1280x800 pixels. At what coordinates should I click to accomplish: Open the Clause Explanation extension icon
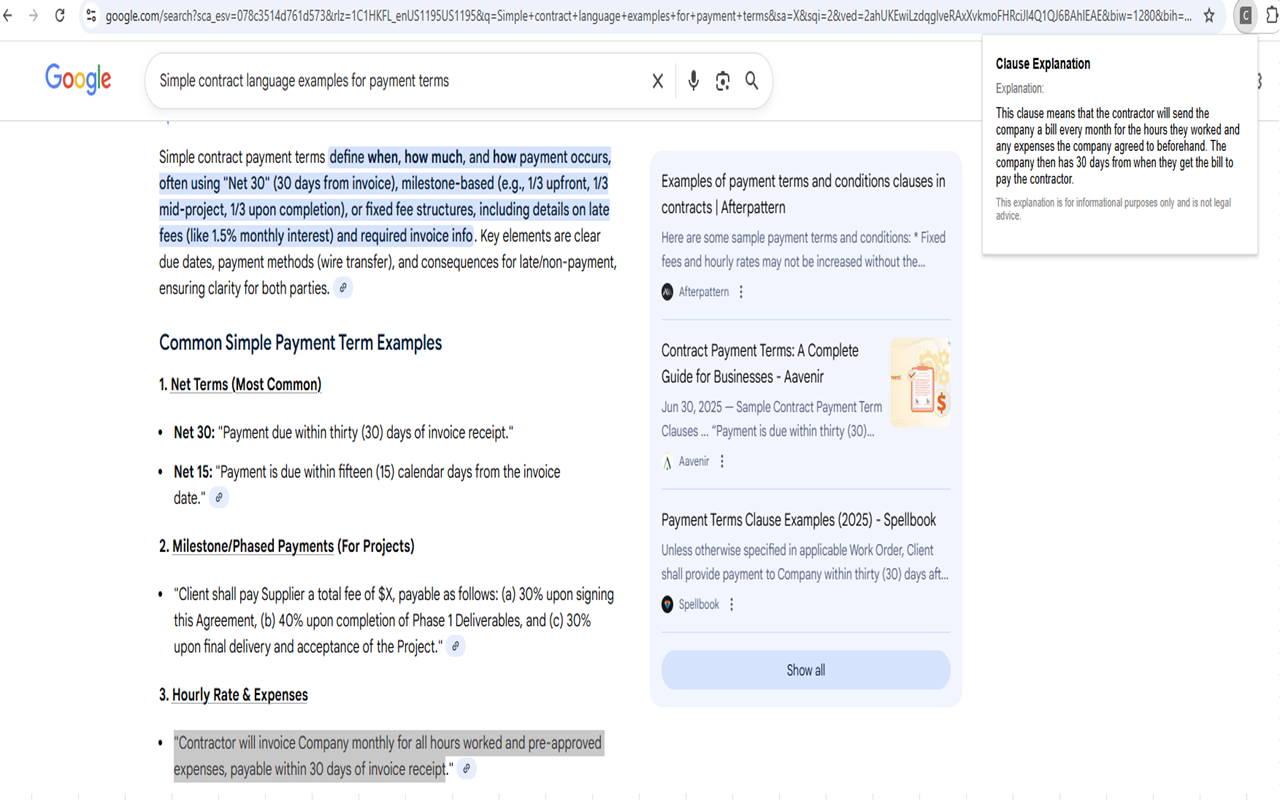1245,16
